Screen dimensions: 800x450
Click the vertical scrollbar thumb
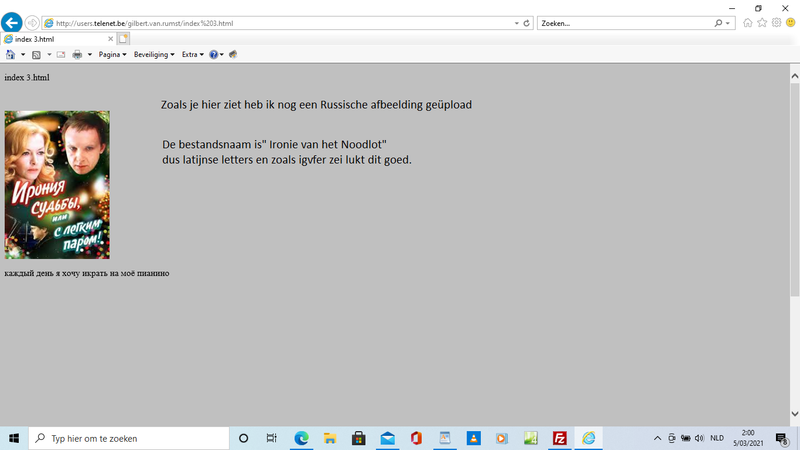(x=795, y=189)
